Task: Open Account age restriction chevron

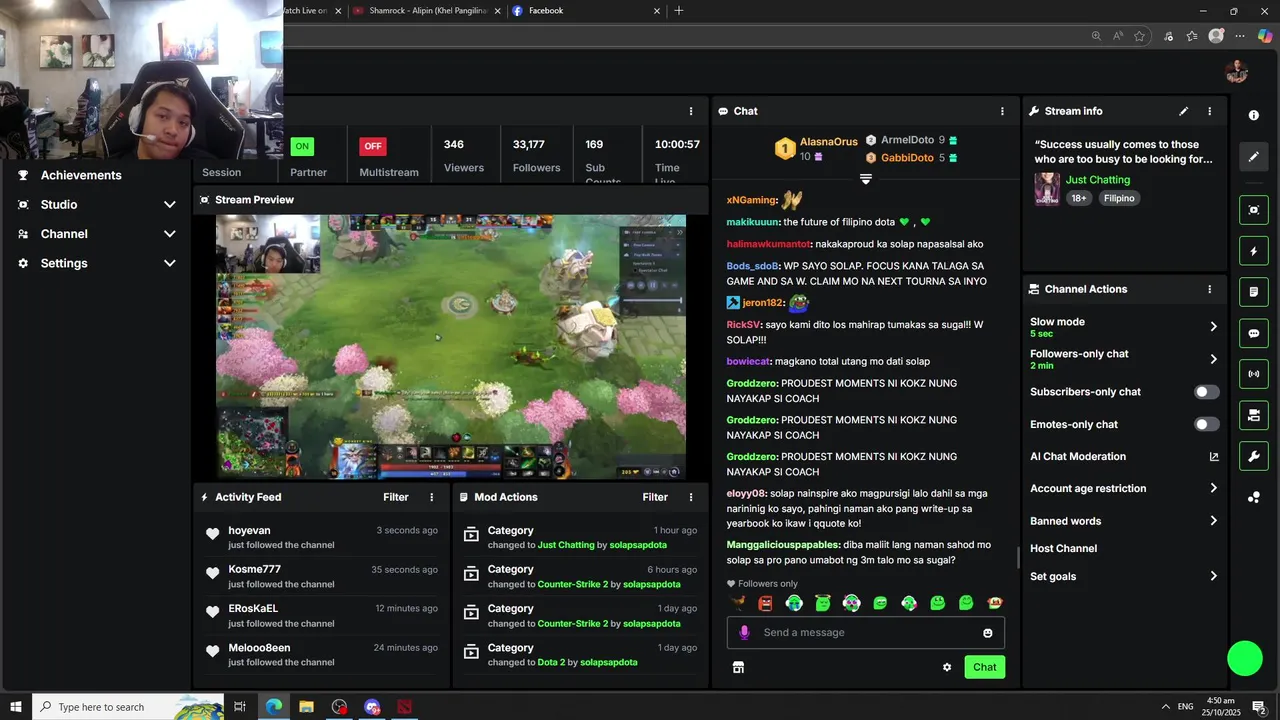Action: pyautogui.click(x=1213, y=488)
